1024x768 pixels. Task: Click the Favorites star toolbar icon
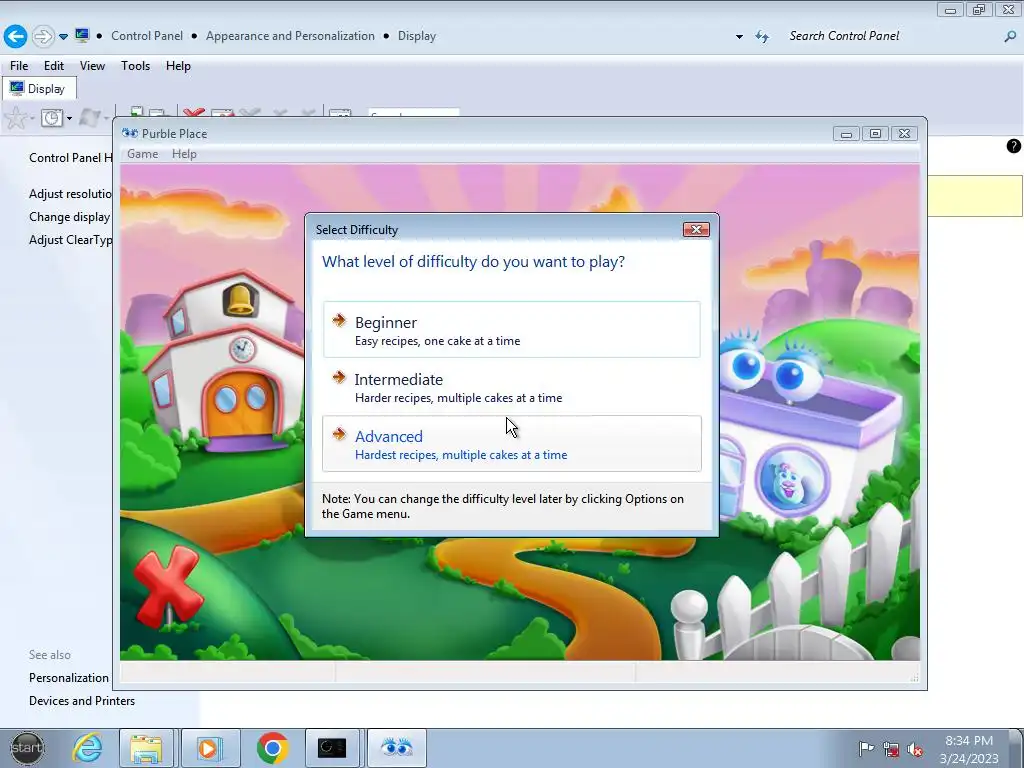tap(15, 118)
